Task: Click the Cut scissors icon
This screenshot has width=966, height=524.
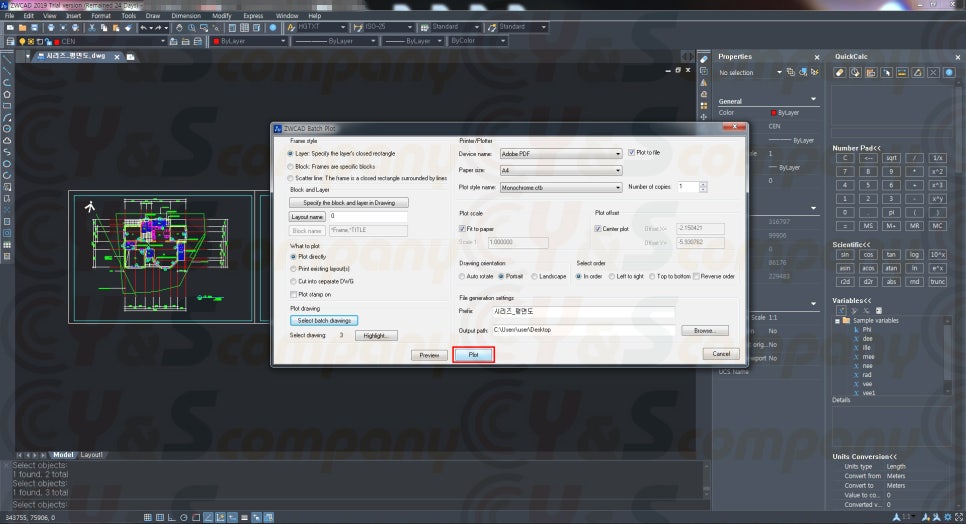Action: coord(92,28)
